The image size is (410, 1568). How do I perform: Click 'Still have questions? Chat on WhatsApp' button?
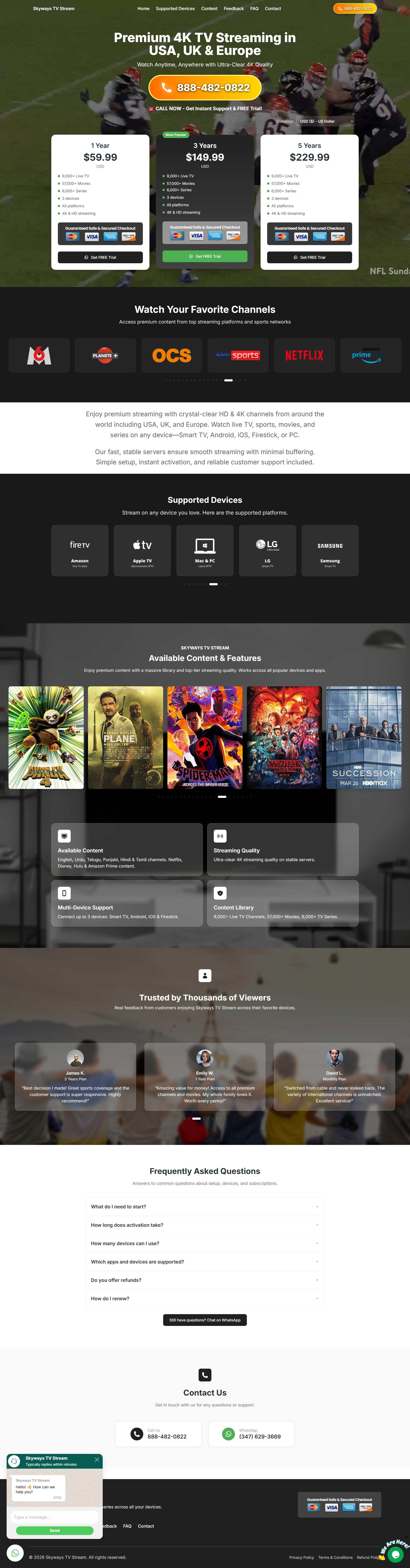pos(205,1320)
